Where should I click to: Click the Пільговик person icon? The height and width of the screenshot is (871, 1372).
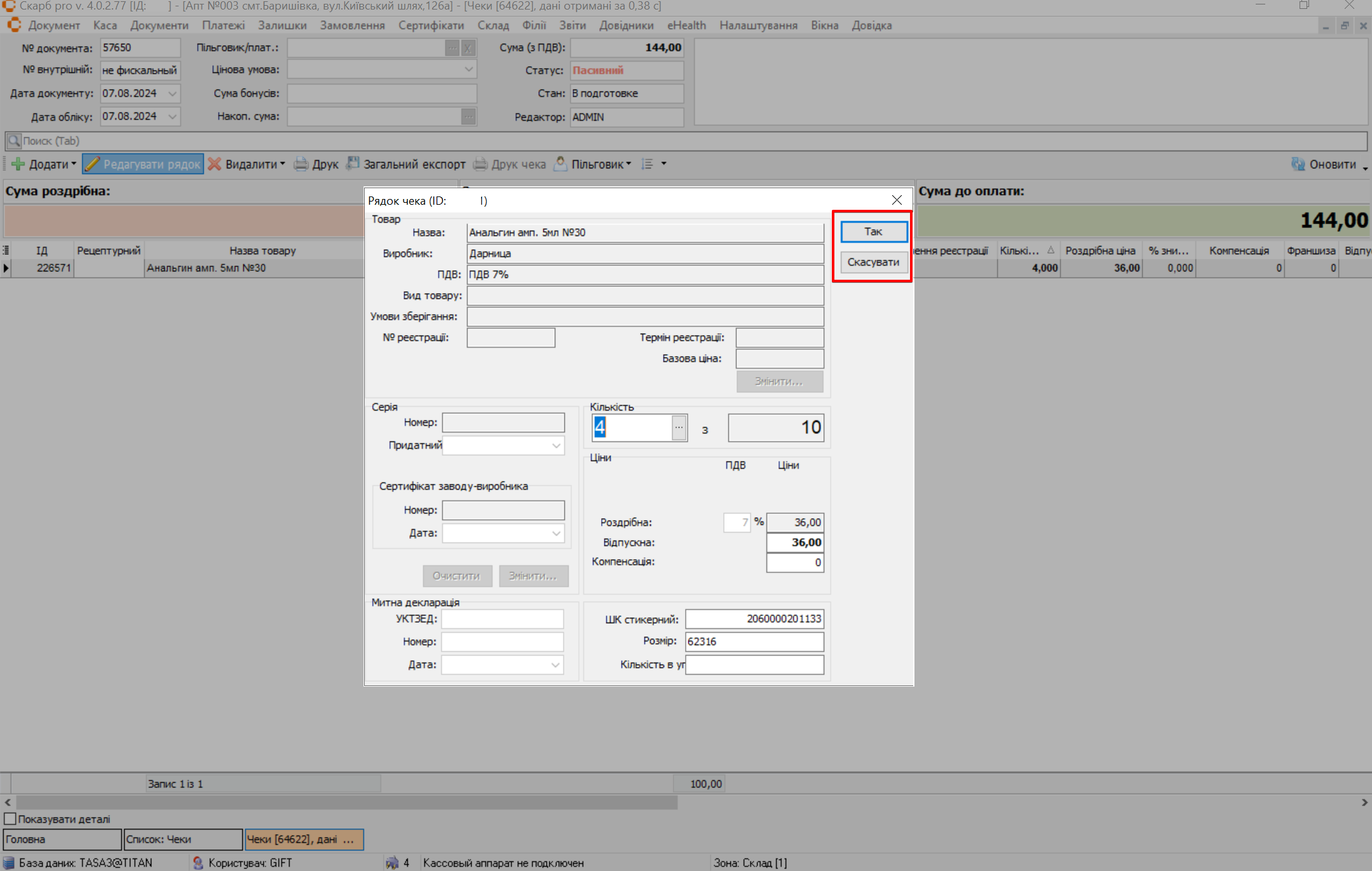click(x=560, y=164)
